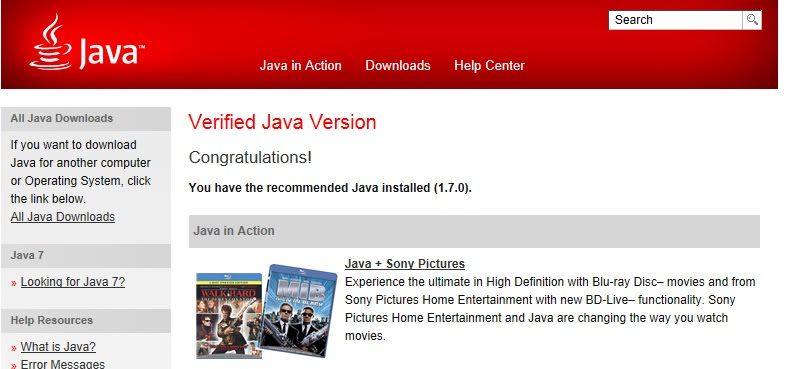Click the Walk Hard Blu-ray cover thumbnail
The image size is (797, 369).
click(x=229, y=315)
